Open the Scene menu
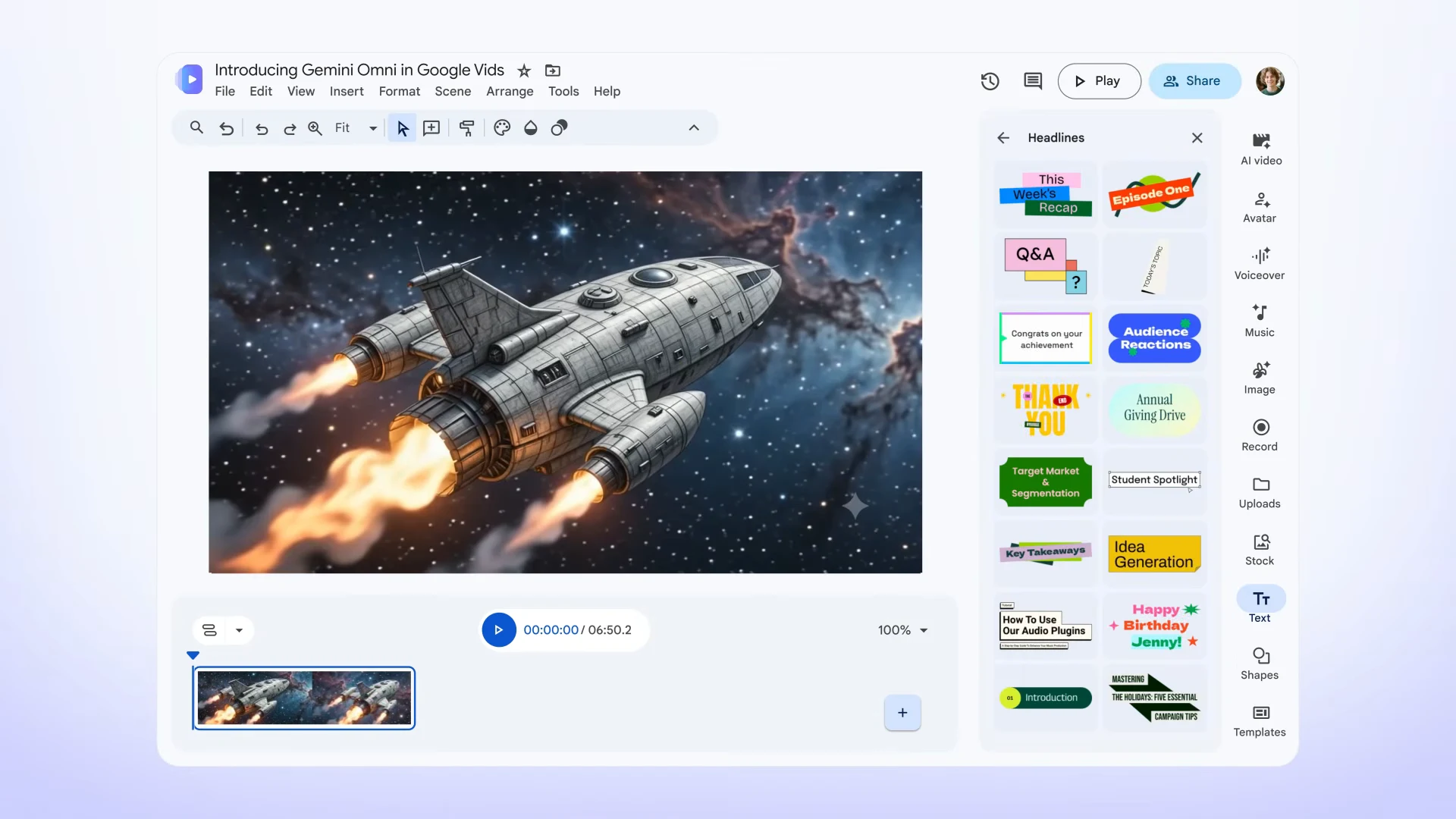This screenshot has width=1456, height=819. [453, 91]
